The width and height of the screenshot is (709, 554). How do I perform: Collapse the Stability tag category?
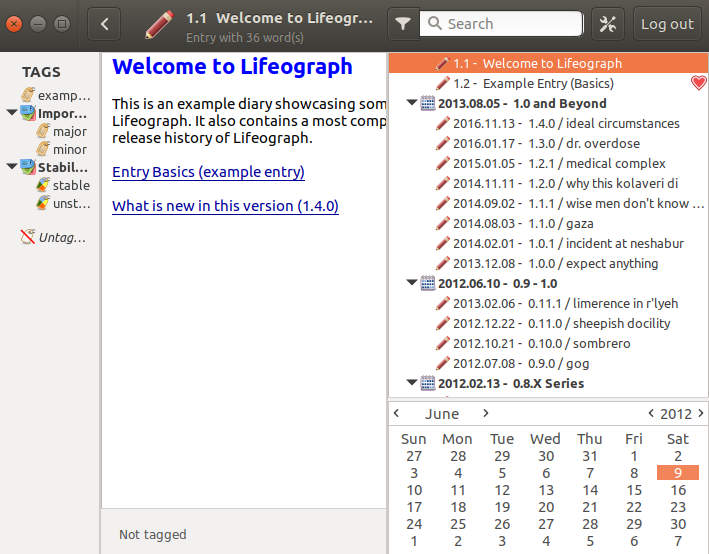[12, 166]
